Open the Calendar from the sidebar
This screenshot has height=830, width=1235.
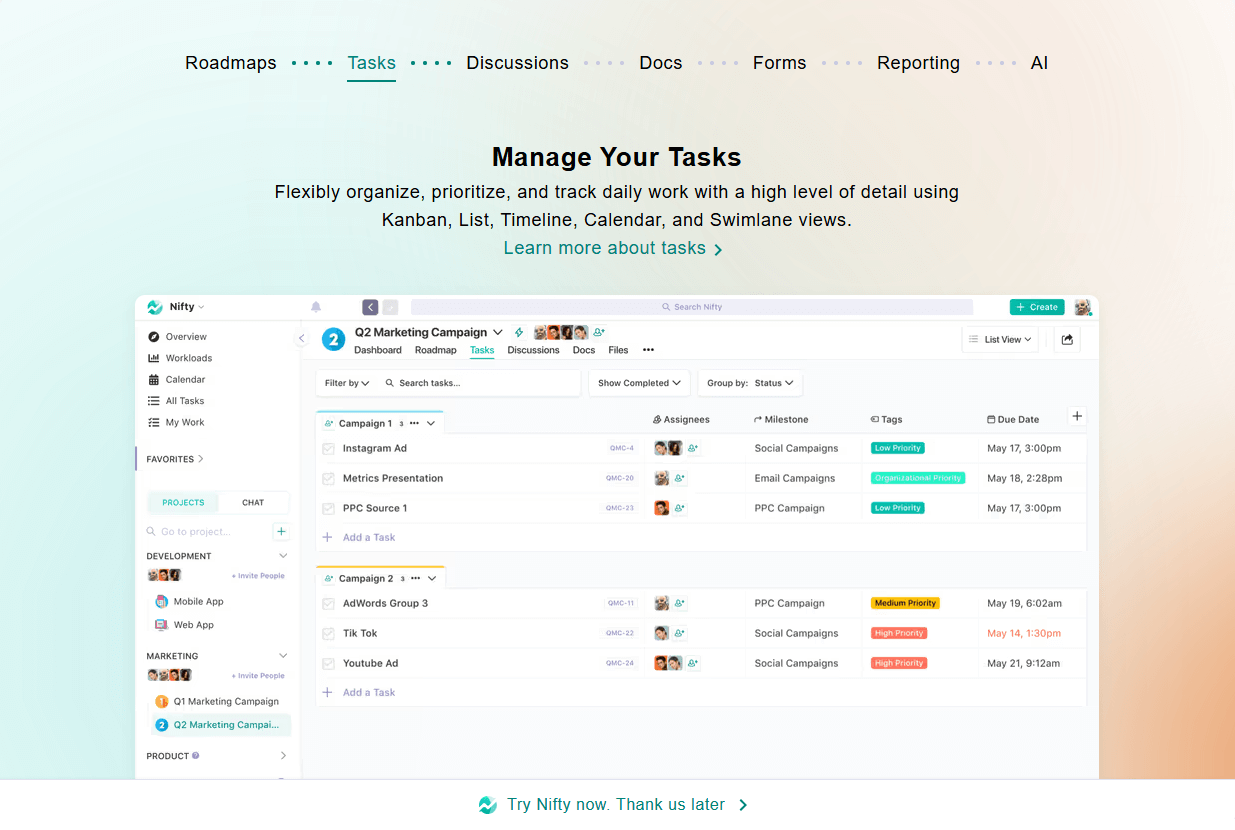(x=184, y=379)
